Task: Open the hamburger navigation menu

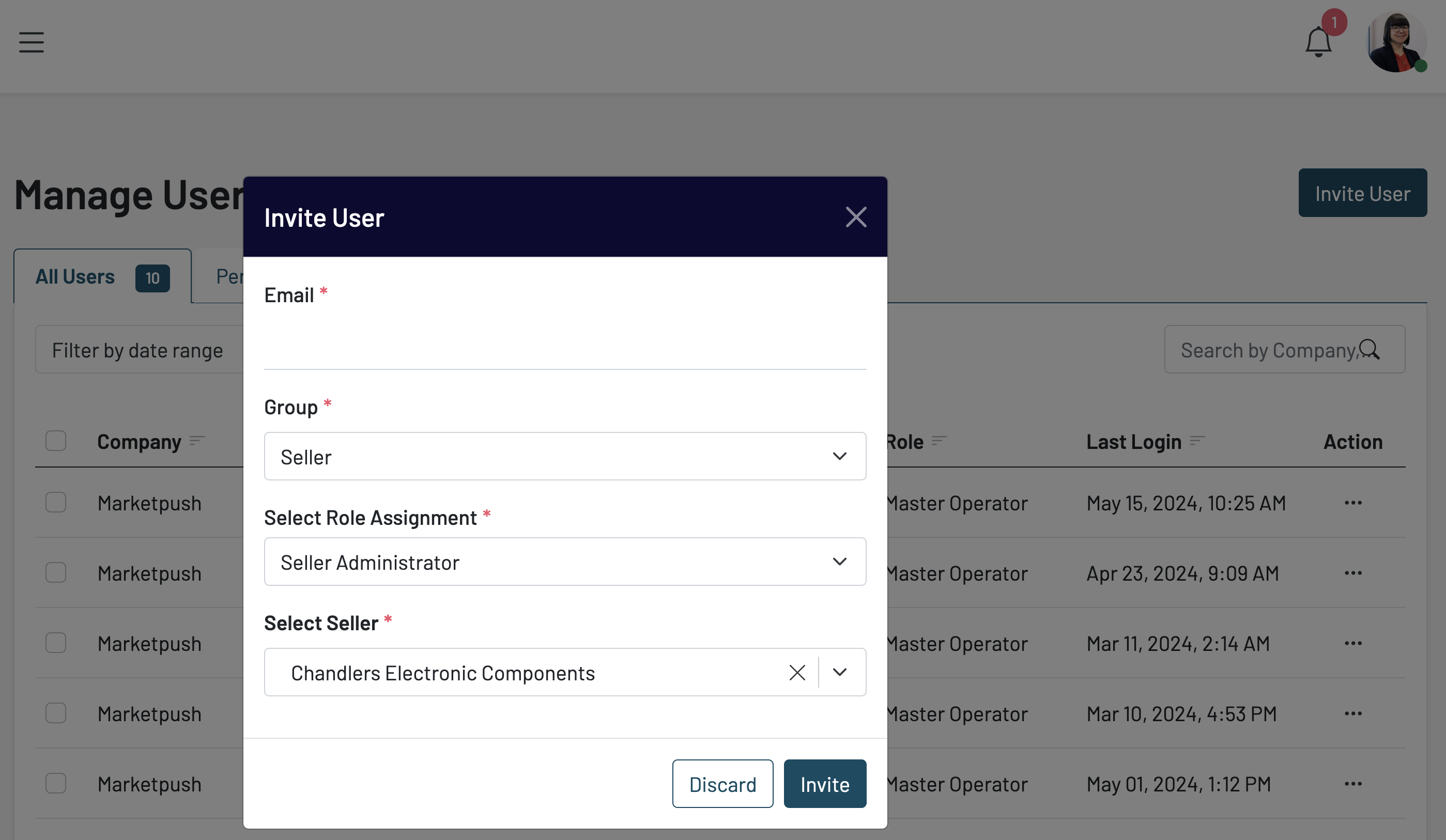Action: [31, 42]
